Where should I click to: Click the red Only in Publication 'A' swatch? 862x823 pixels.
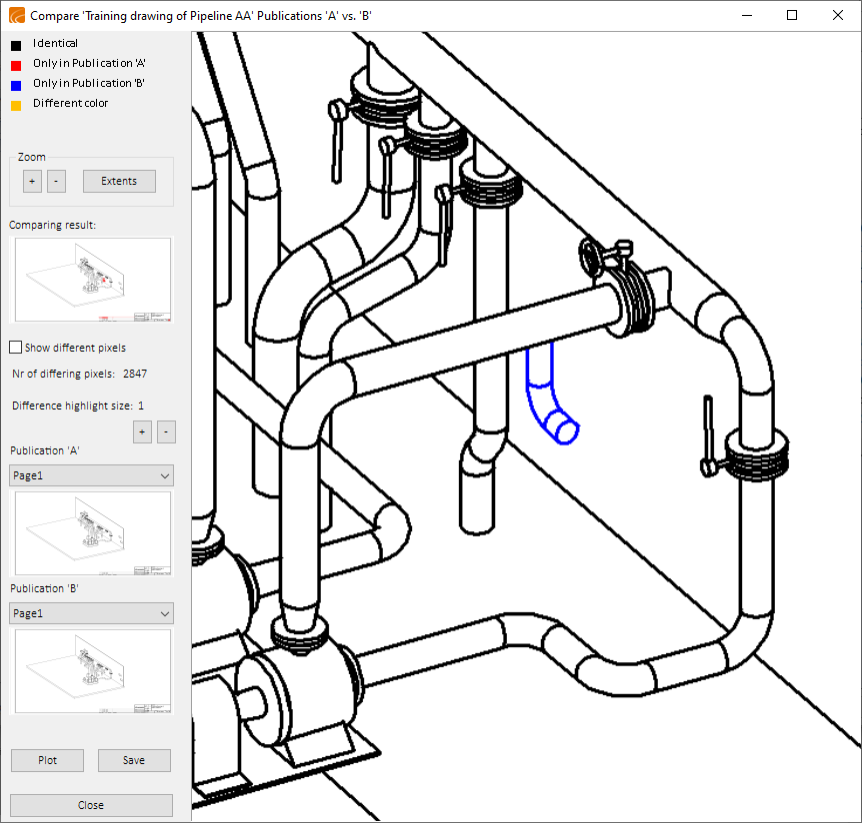[15, 64]
